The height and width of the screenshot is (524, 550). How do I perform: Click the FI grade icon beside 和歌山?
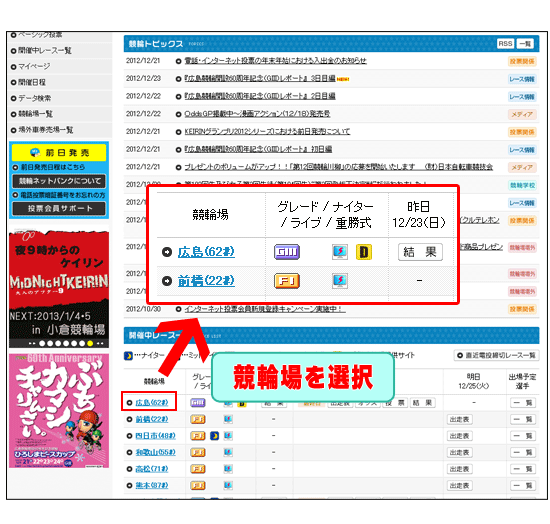tap(197, 452)
